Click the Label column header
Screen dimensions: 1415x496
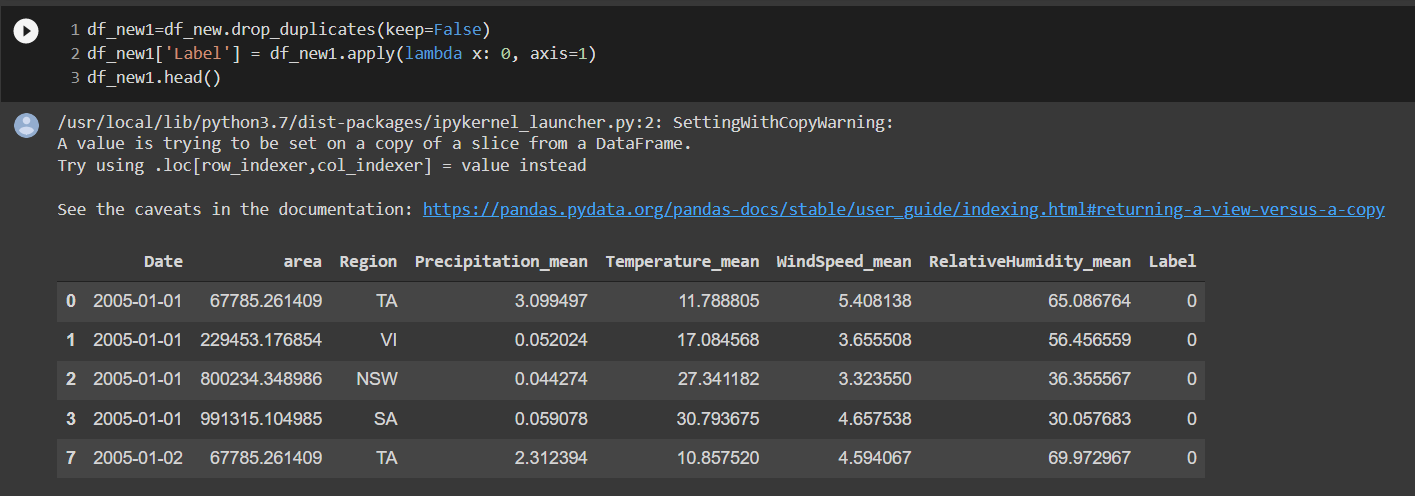coord(1172,262)
